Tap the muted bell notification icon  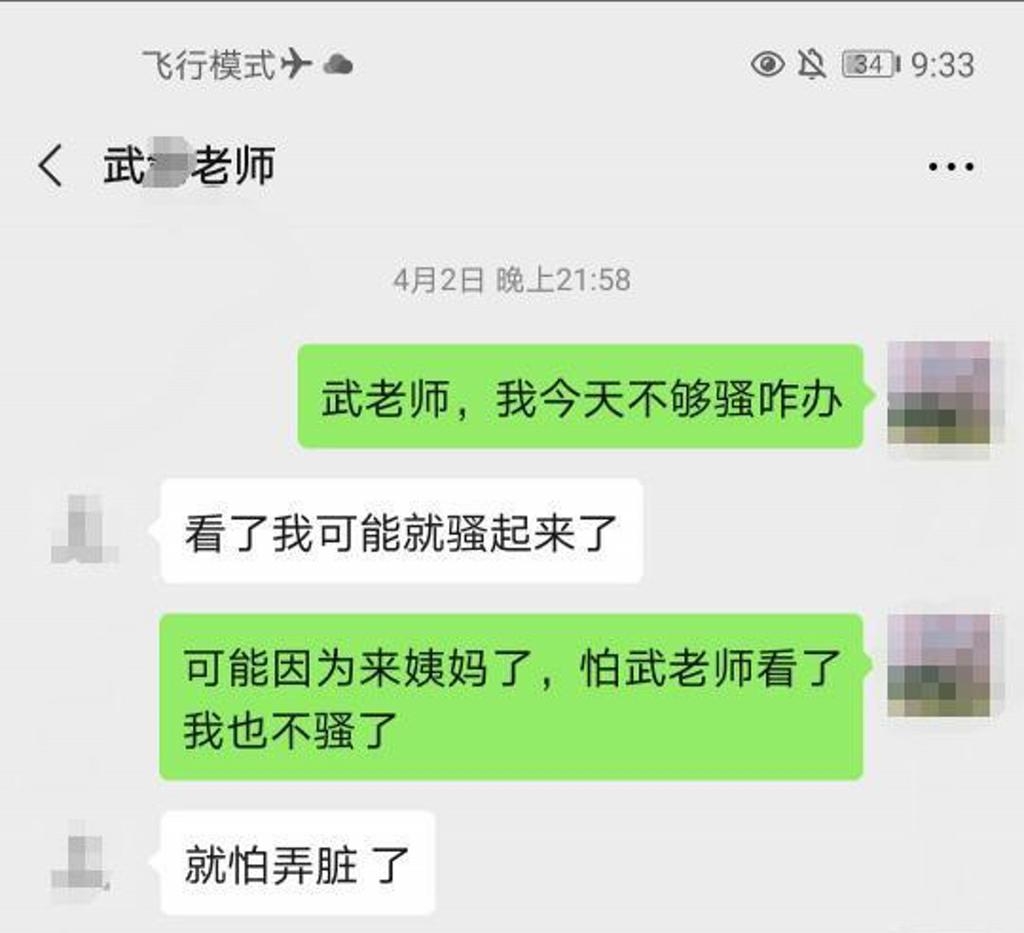click(812, 65)
